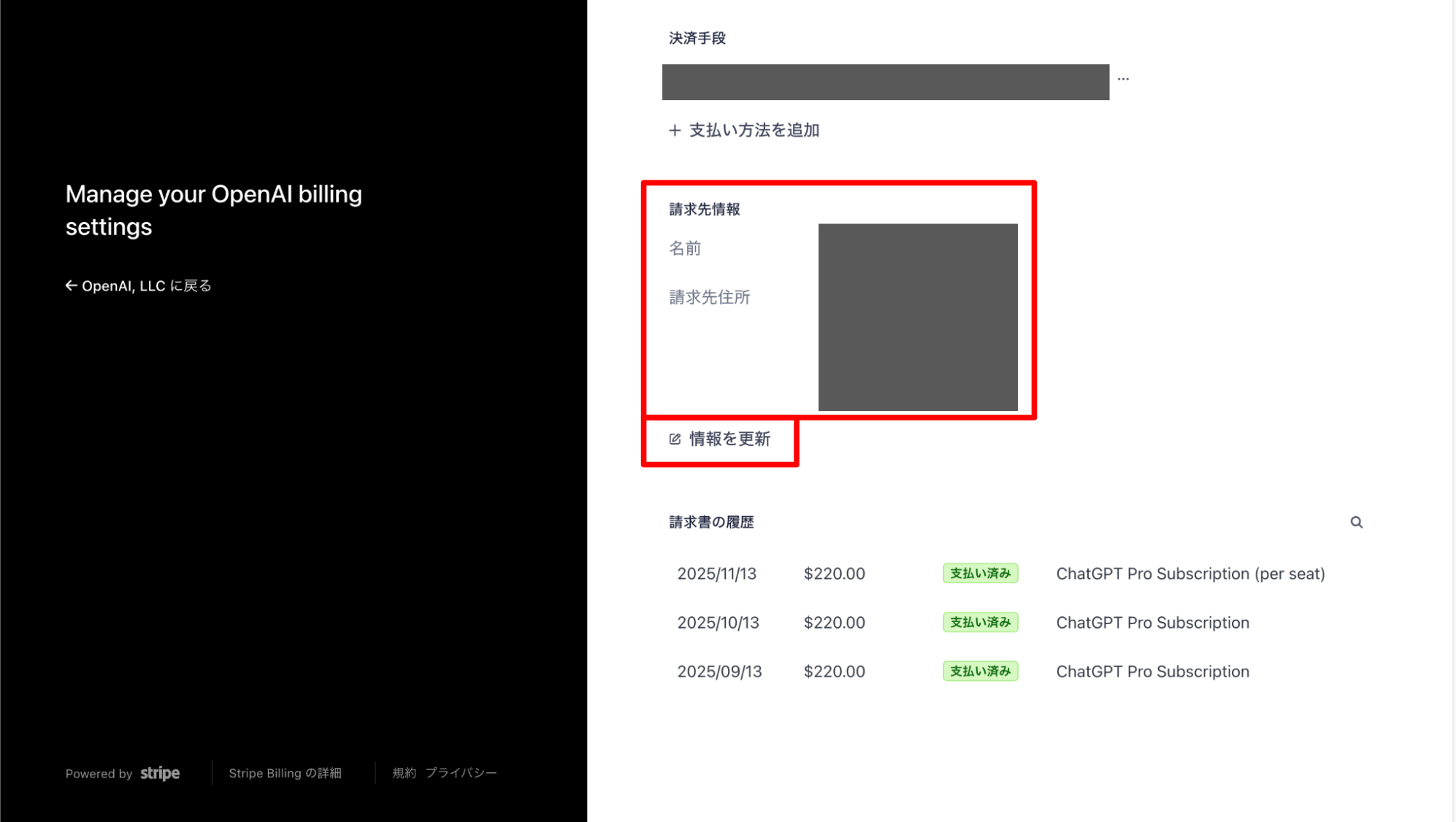Return via OpenAI, LLC に戻る link

point(146,285)
